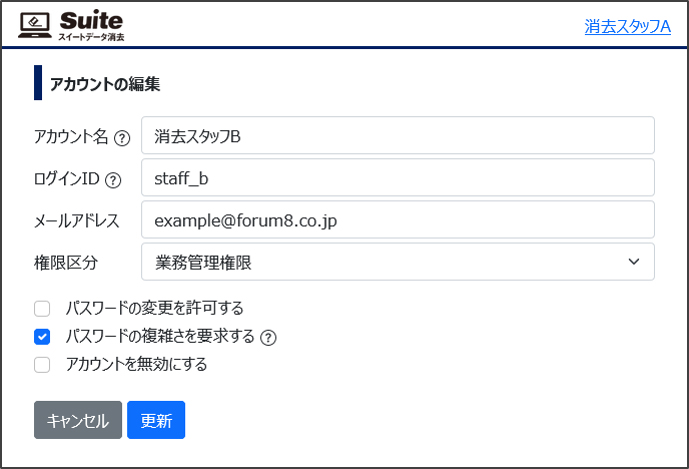This screenshot has width=689, height=469.
Task: Click the blue 更新 button
Action: [x=156, y=420]
